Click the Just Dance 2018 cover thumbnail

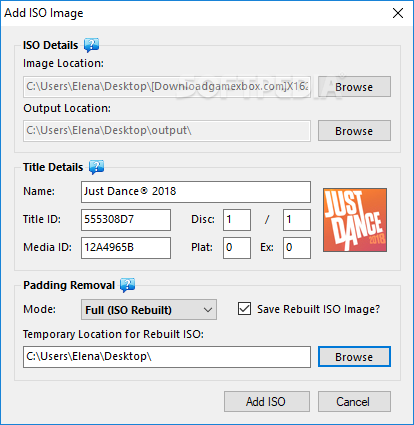click(355, 220)
